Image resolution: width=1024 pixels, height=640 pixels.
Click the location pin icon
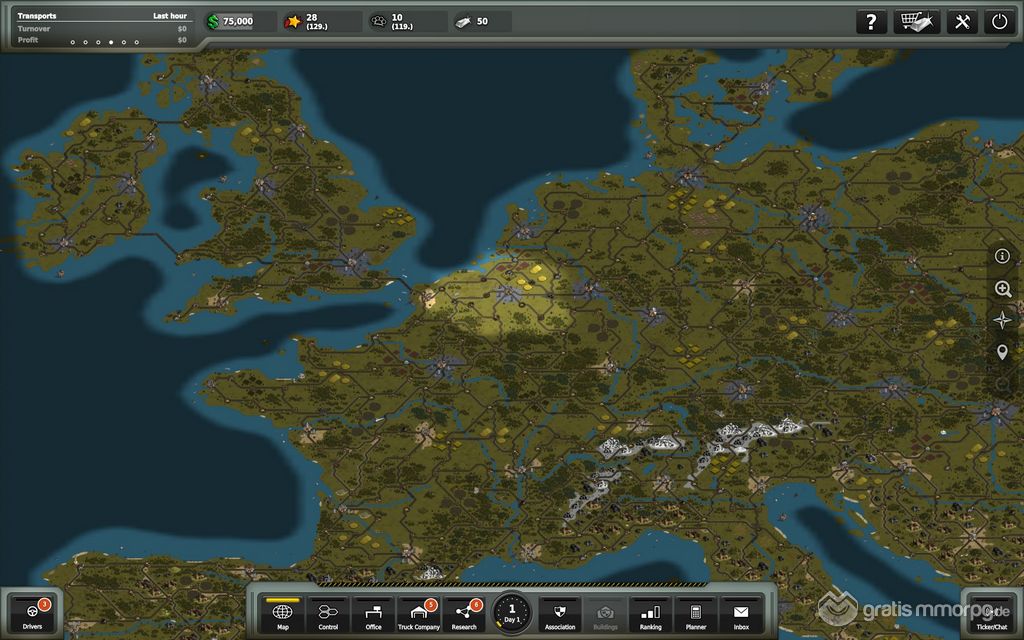tap(1002, 352)
